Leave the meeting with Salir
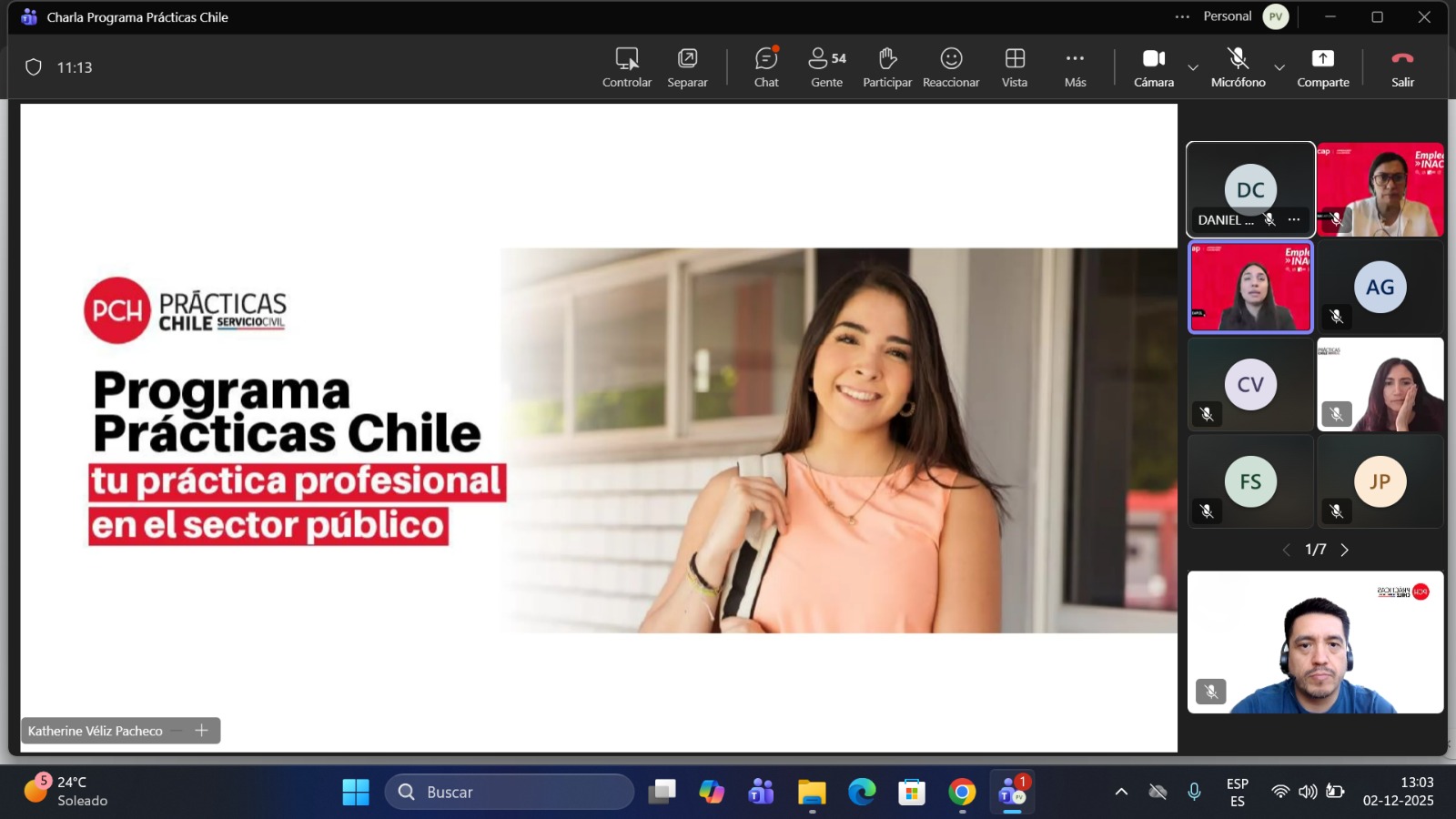 click(1402, 67)
